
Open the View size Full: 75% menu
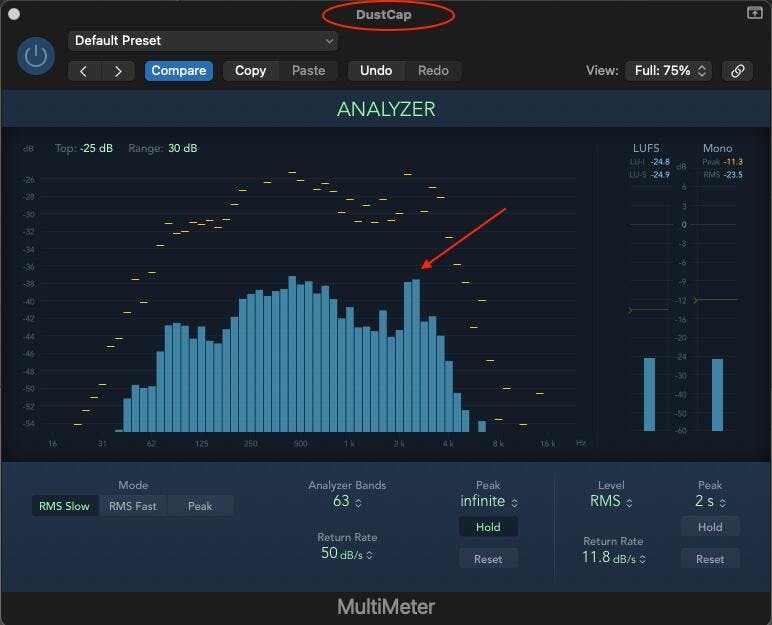tap(669, 71)
